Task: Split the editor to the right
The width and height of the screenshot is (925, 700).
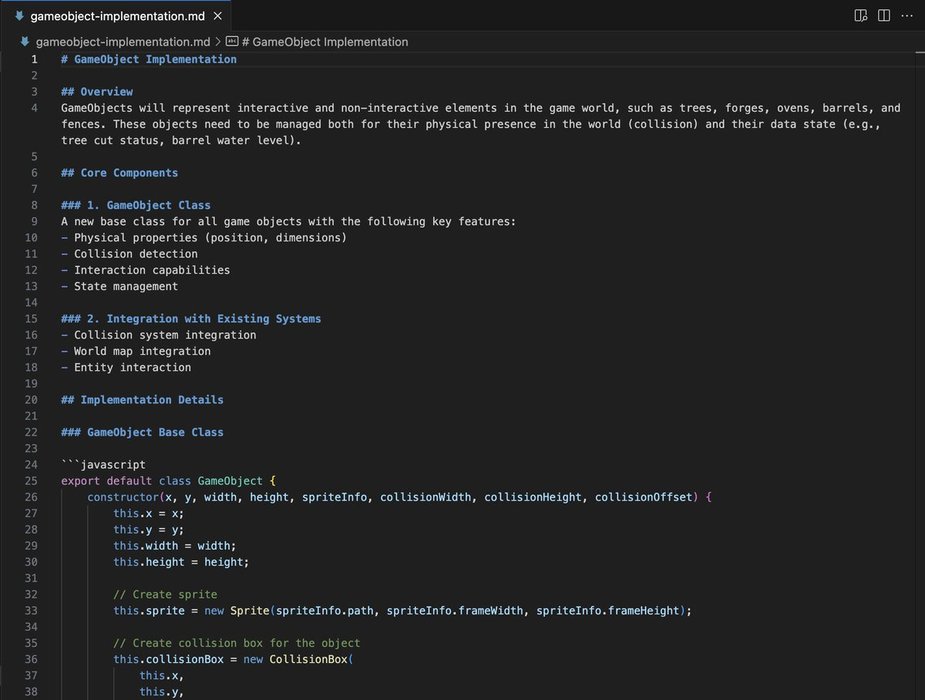Action: (x=884, y=16)
